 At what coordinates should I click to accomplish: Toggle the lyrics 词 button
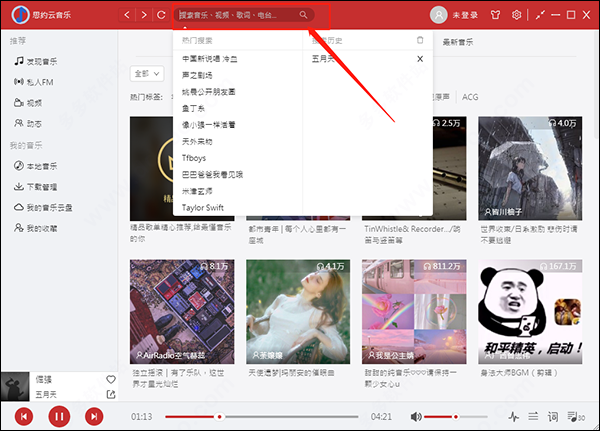[x=553, y=416]
